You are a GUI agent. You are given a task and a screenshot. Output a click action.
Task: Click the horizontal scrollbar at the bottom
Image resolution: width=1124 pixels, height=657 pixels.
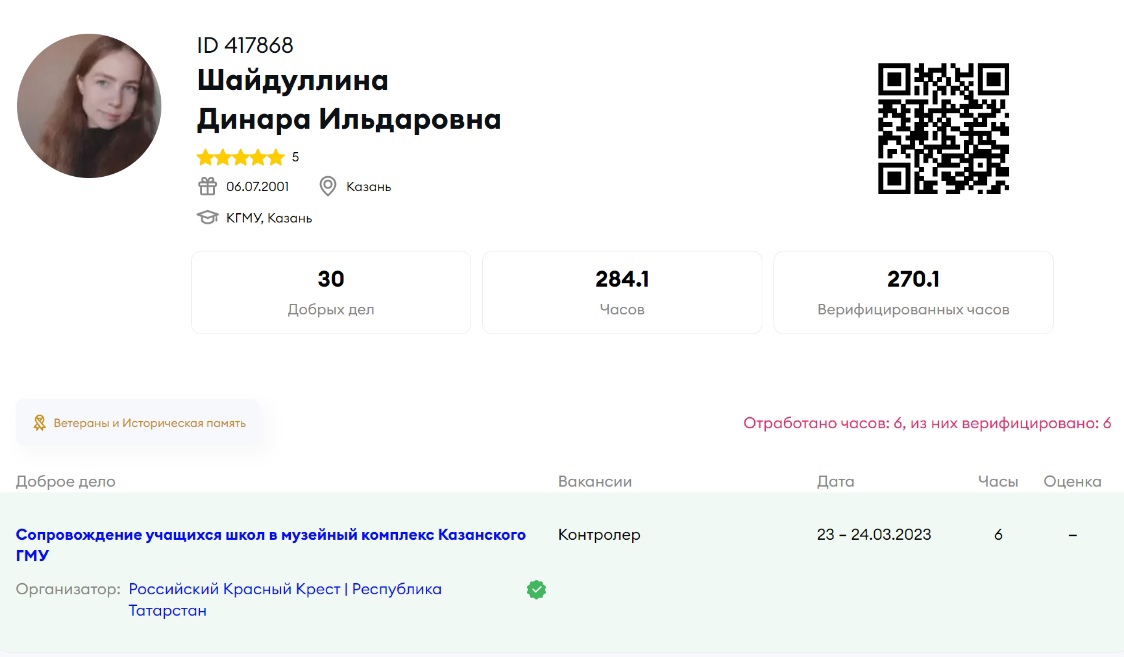coord(562,653)
